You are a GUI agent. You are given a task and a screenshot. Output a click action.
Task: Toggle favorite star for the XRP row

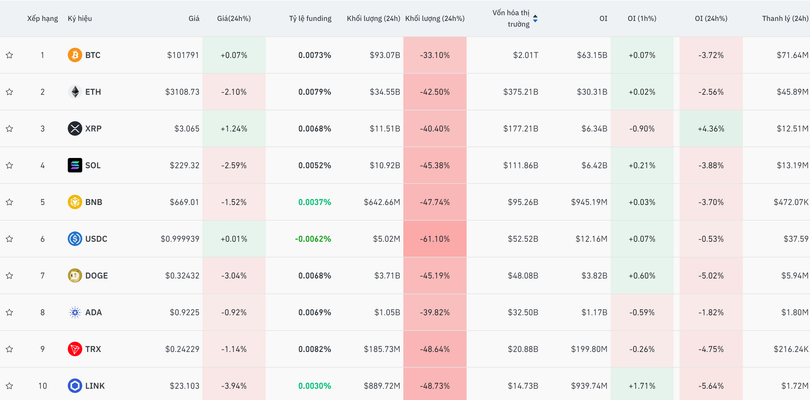[x=9, y=128]
